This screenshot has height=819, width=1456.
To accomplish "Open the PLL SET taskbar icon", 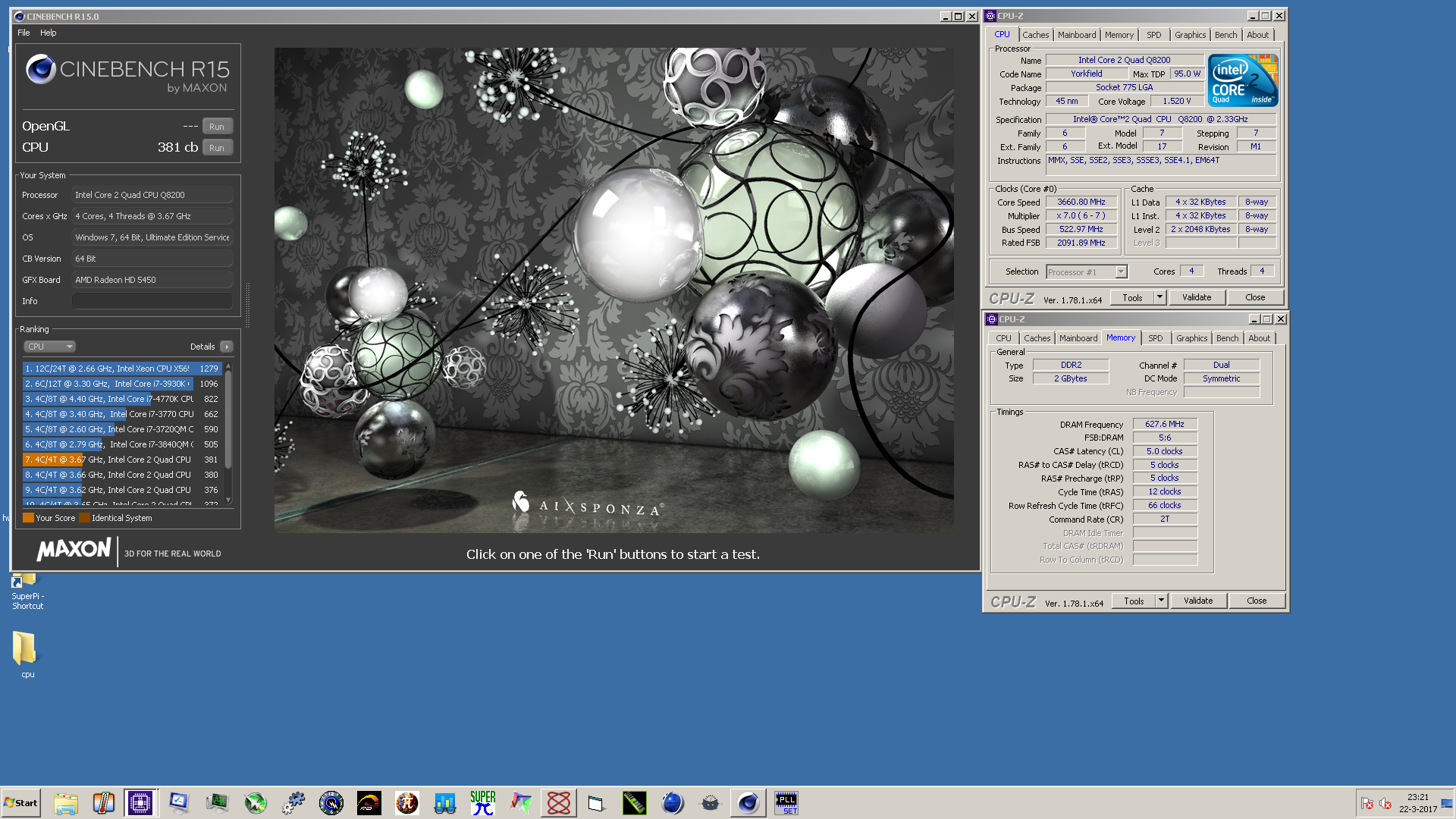I will click(x=786, y=803).
